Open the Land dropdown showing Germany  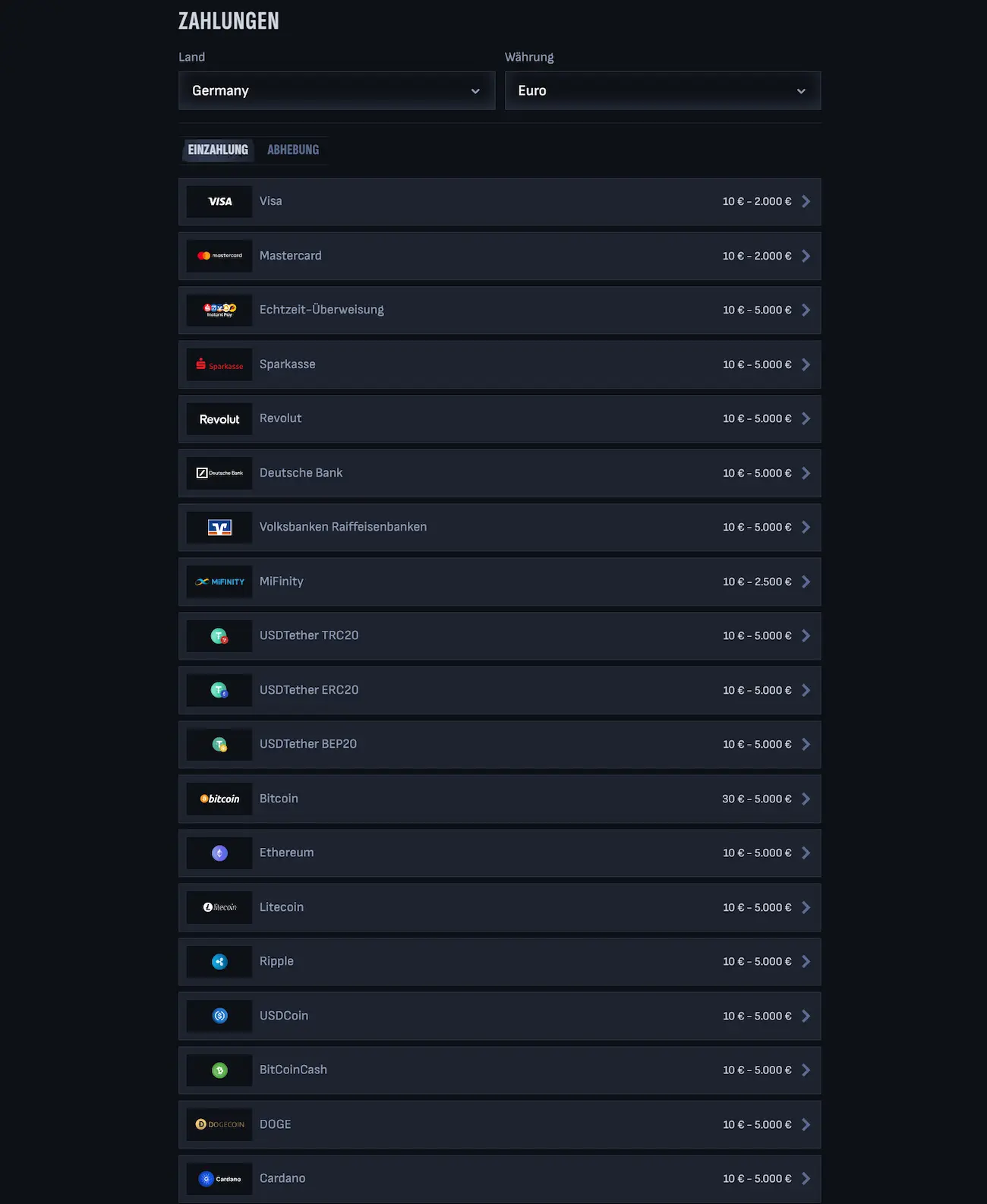336,90
